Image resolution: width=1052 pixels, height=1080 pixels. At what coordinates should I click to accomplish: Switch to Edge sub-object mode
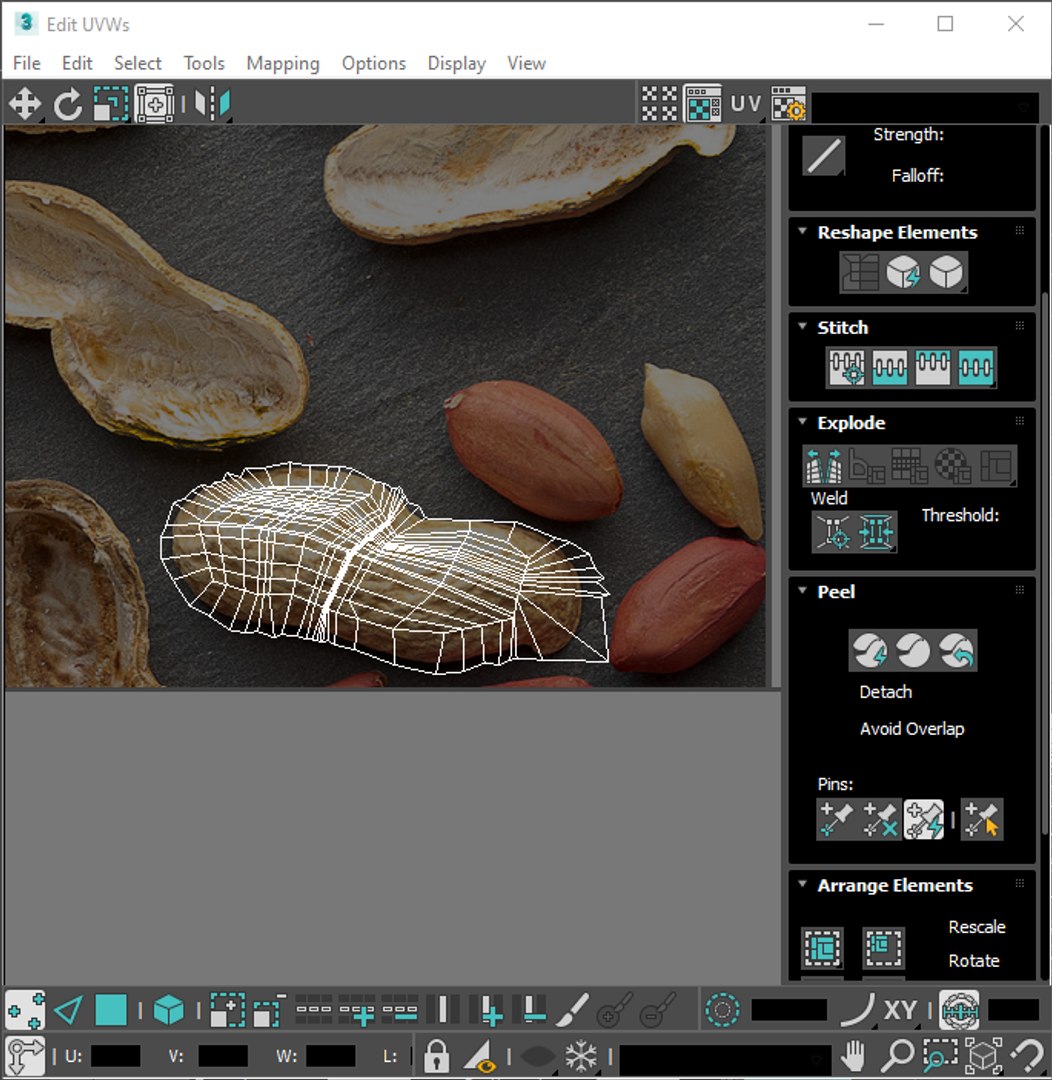coord(68,1011)
